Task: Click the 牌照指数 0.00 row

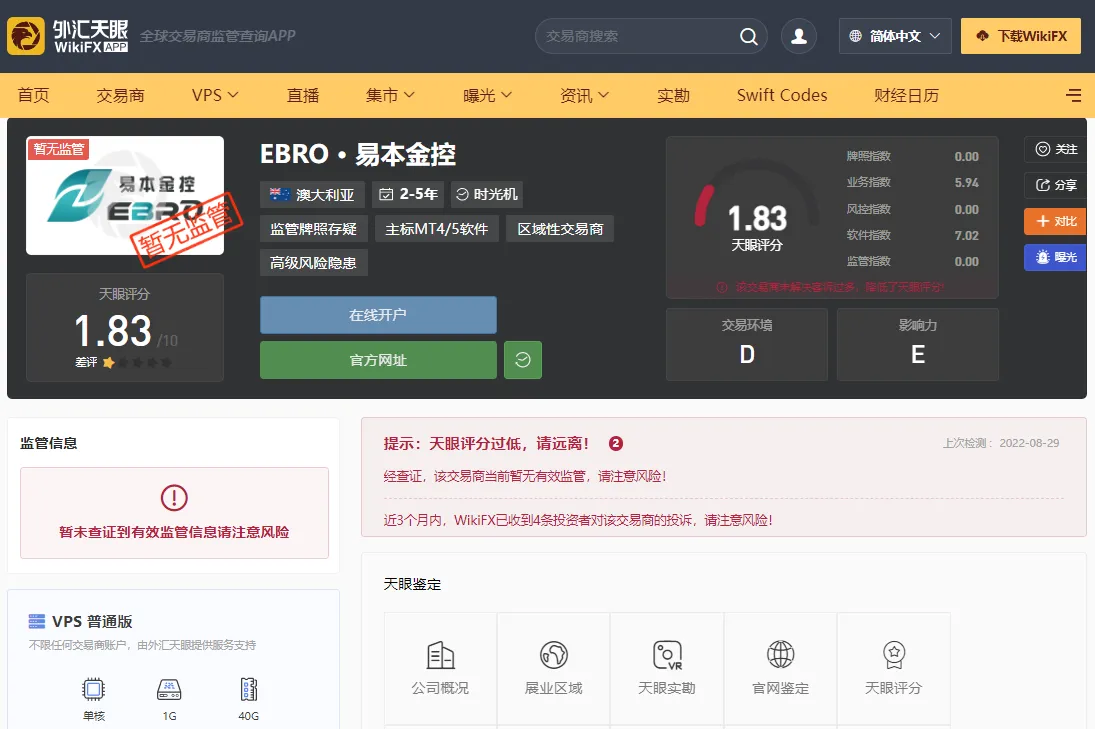Action: click(x=912, y=156)
